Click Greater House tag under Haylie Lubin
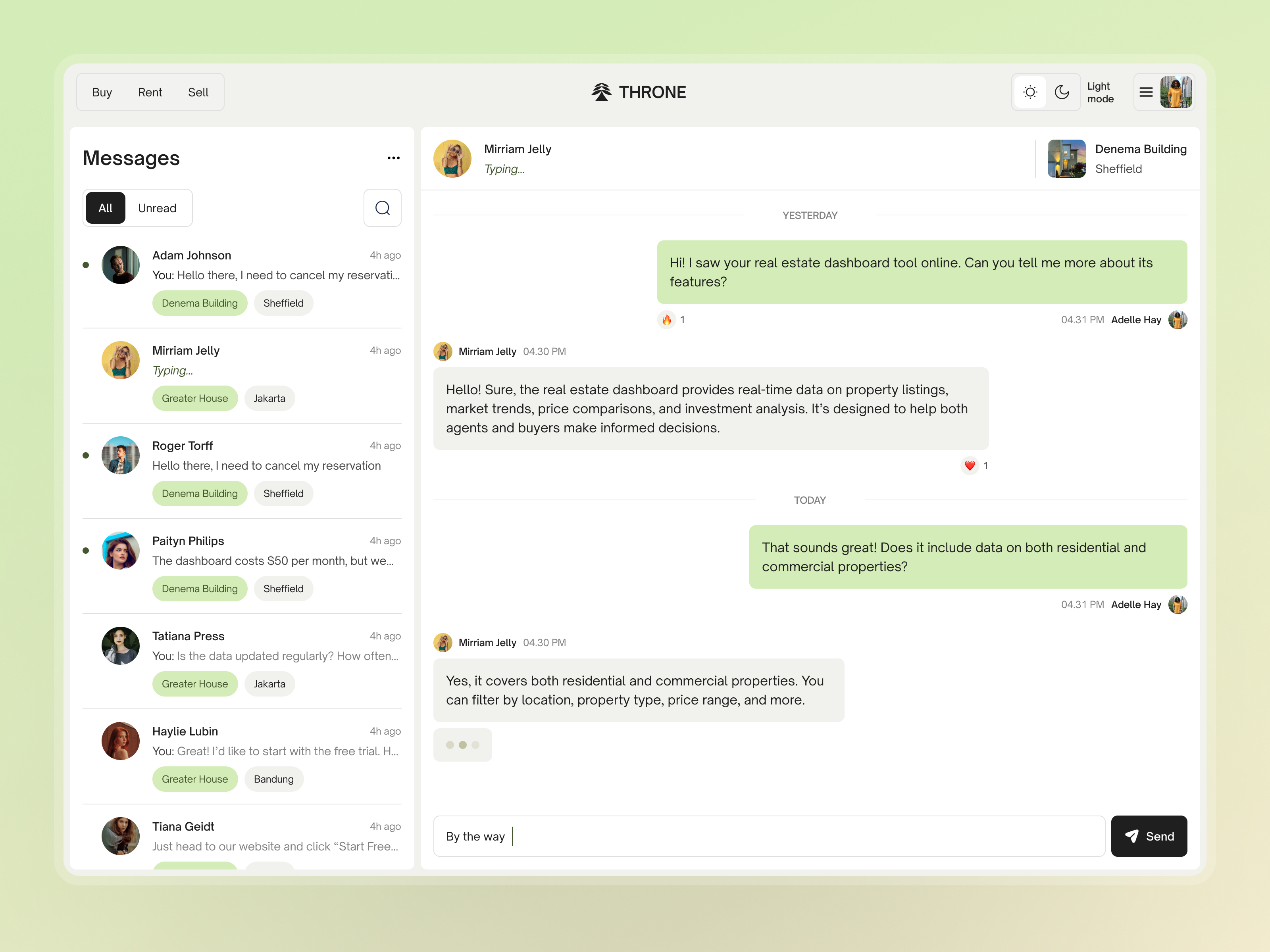The width and height of the screenshot is (1270, 952). (194, 779)
